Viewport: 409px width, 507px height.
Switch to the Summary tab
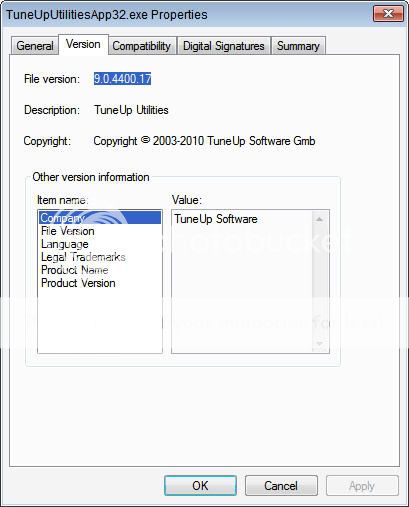pyautogui.click(x=298, y=46)
